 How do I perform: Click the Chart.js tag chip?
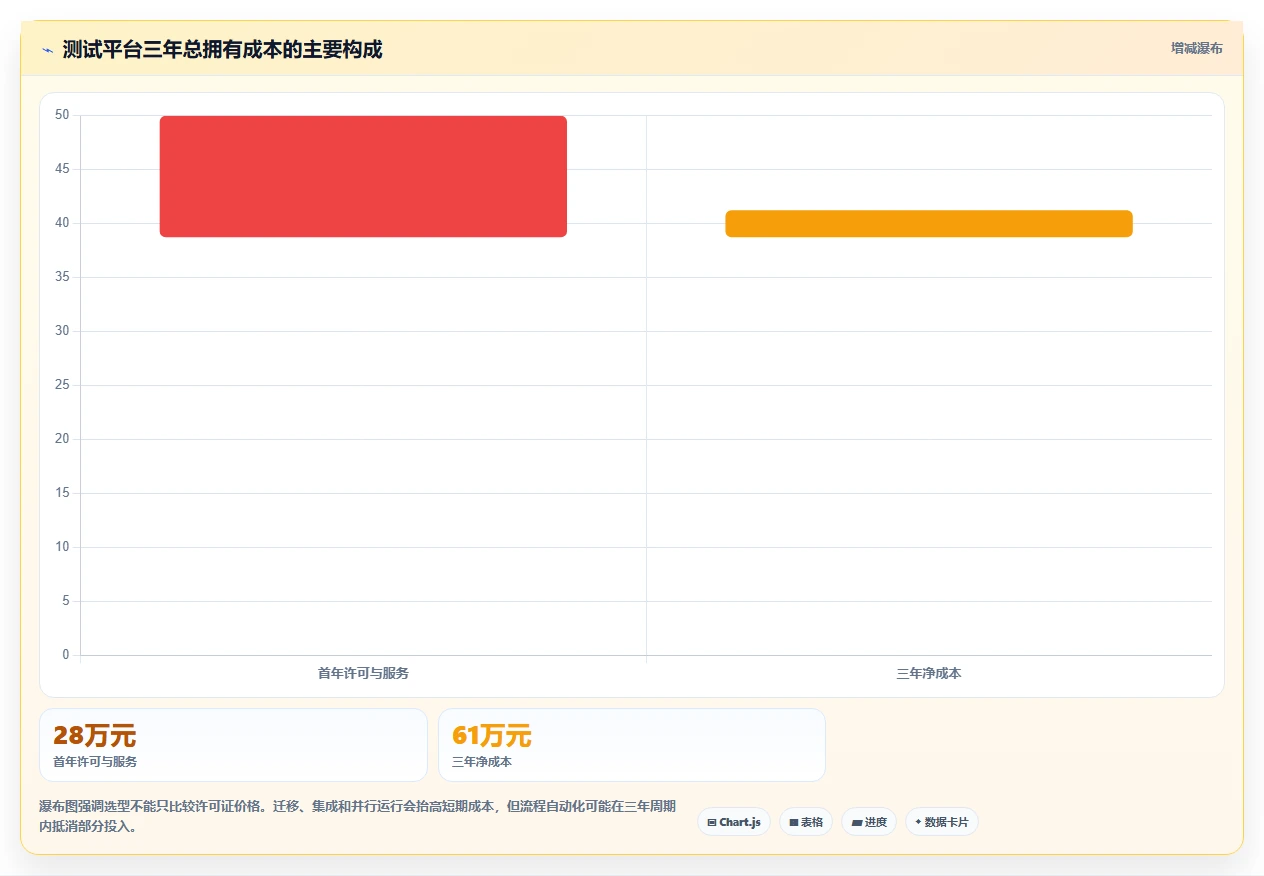[734, 822]
